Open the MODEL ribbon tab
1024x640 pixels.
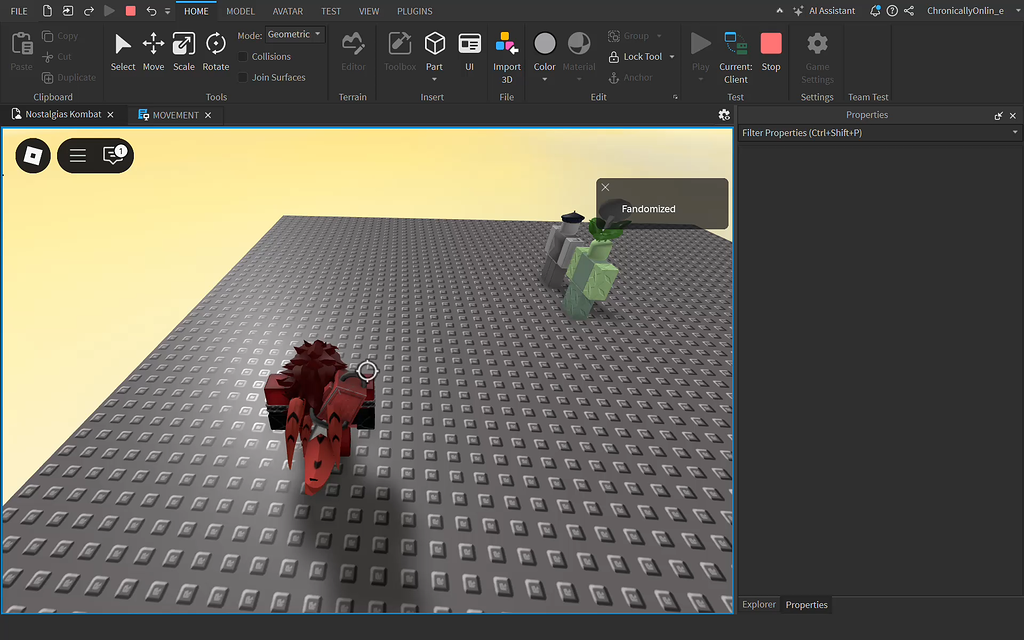(x=240, y=11)
